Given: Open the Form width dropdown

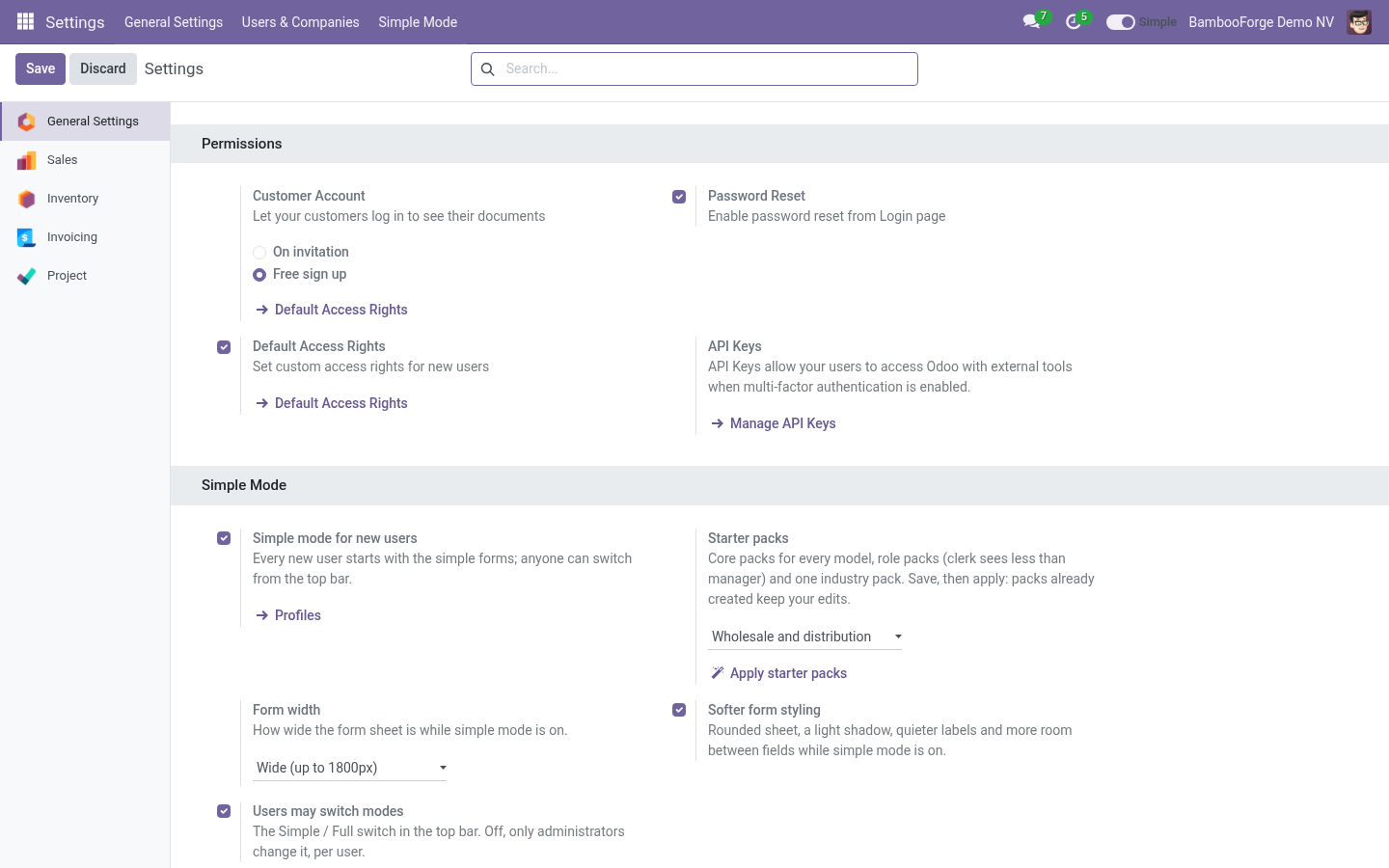Looking at the screenshot, I should (350, 768).
